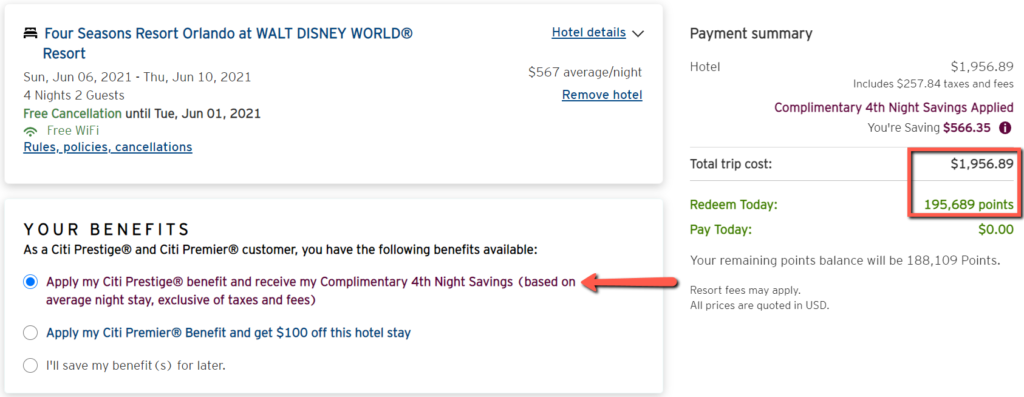Select Citi Prestige 4th Night benefit radio
The image size is (1024, 397).
pyautogui.click(x=30, y=282)
